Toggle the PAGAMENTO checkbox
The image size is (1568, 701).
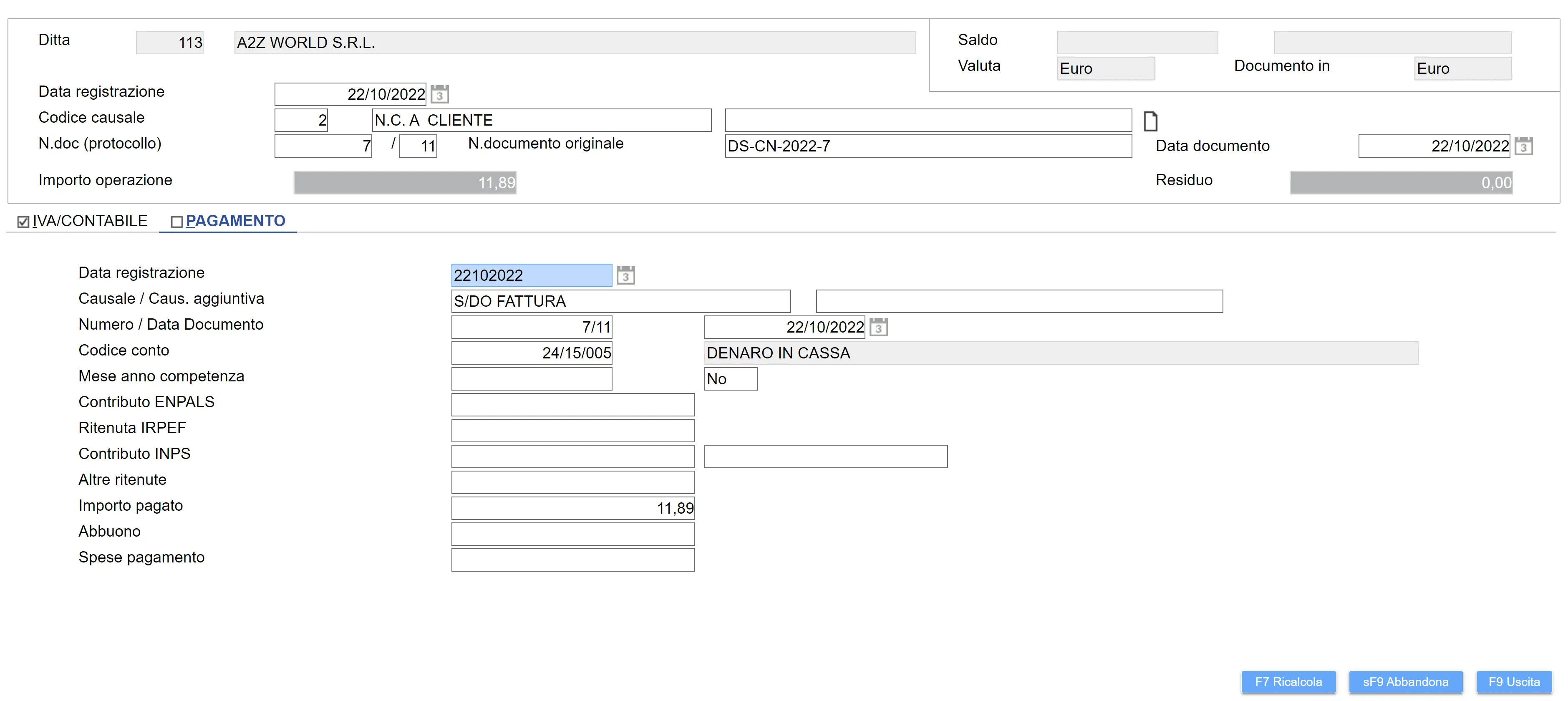pos(176,222)
